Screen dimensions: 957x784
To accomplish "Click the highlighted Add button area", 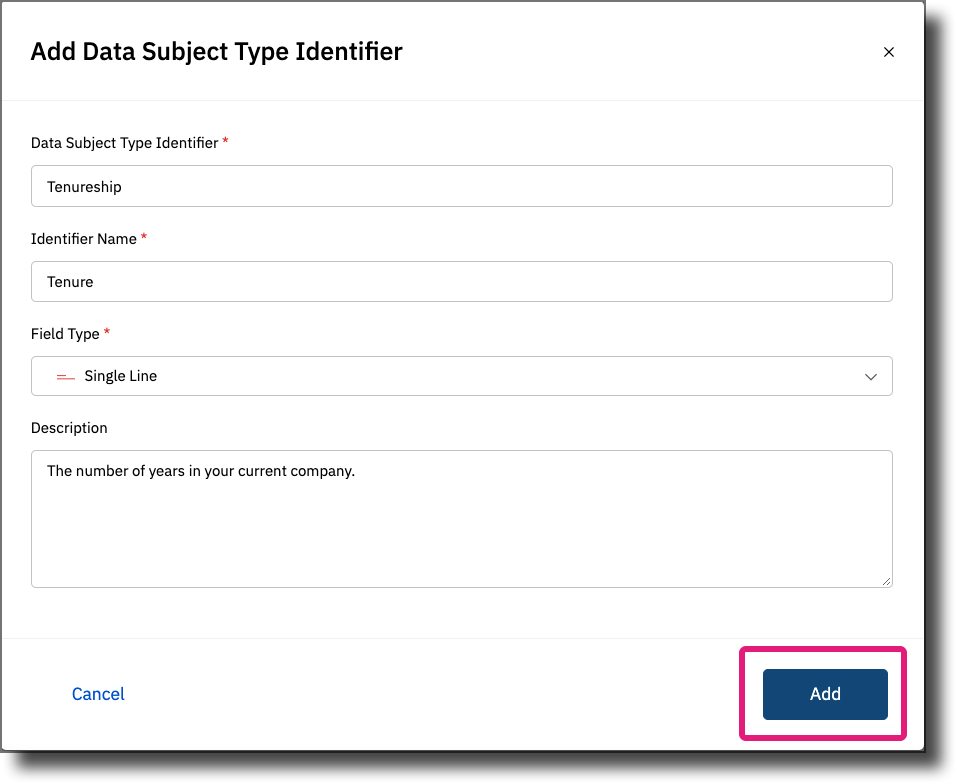I will 824,694.
